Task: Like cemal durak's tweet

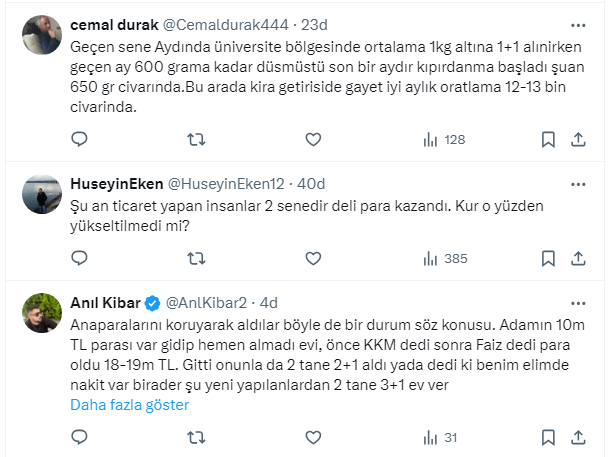Action: point(312,139)
